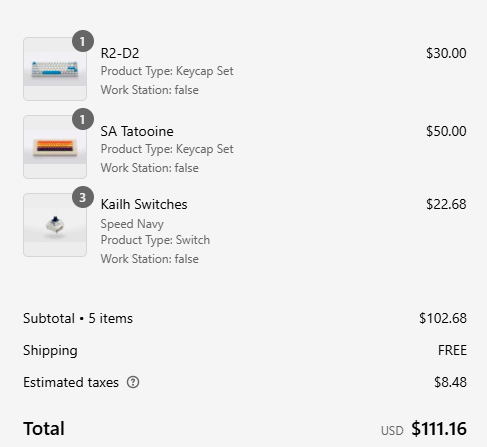
Task: Click the $102.68 subtotal amount
Action: click(443, 318)
